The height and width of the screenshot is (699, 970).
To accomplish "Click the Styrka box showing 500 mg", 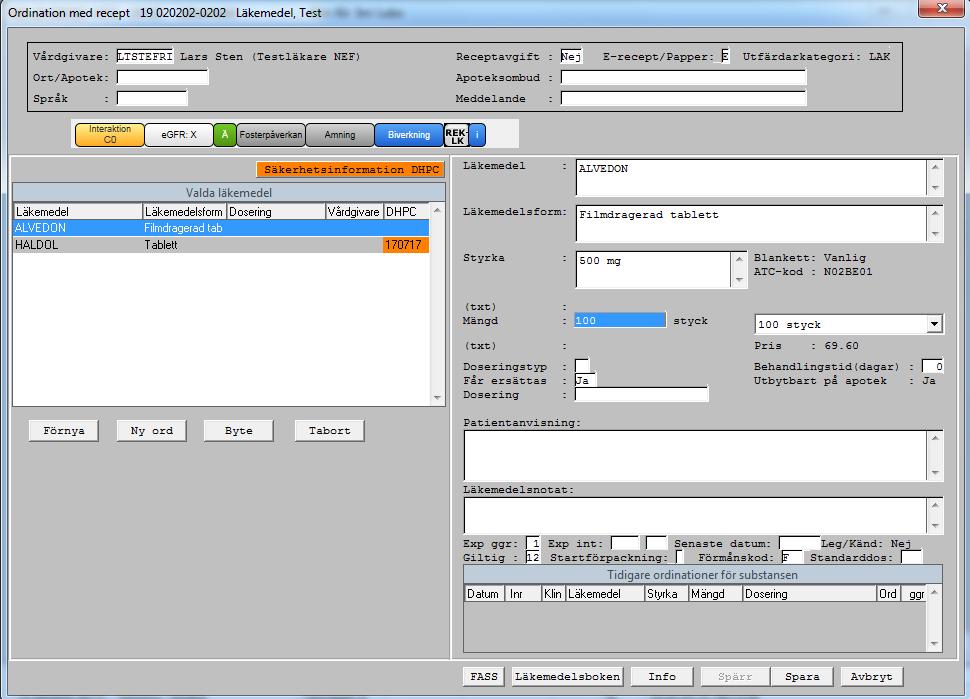I will (653, 270).
